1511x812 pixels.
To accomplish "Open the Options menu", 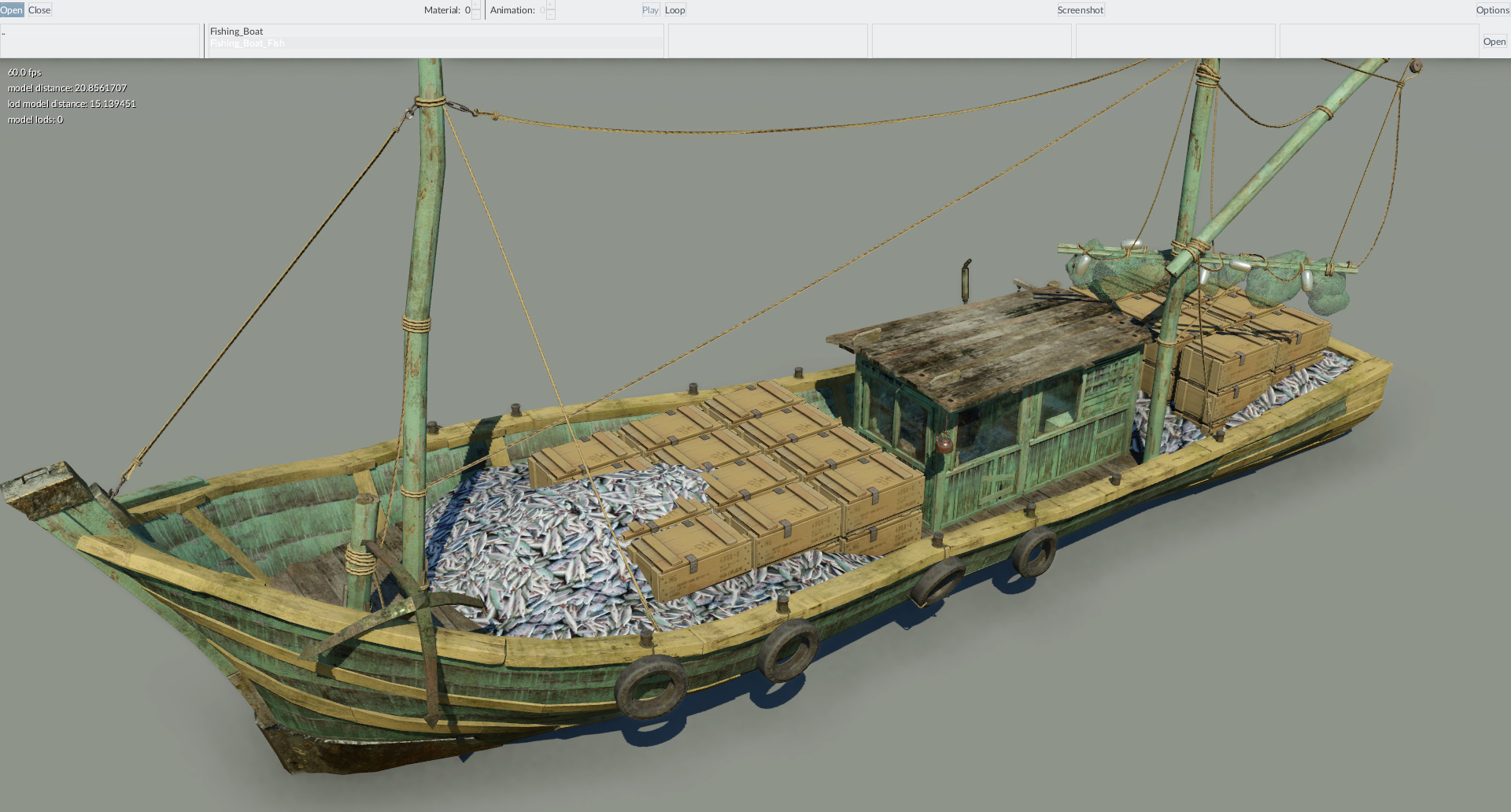I will coord(1493,10).
